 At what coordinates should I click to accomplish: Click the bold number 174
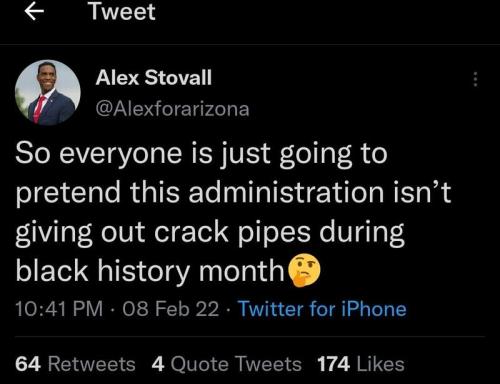[334, 364]
